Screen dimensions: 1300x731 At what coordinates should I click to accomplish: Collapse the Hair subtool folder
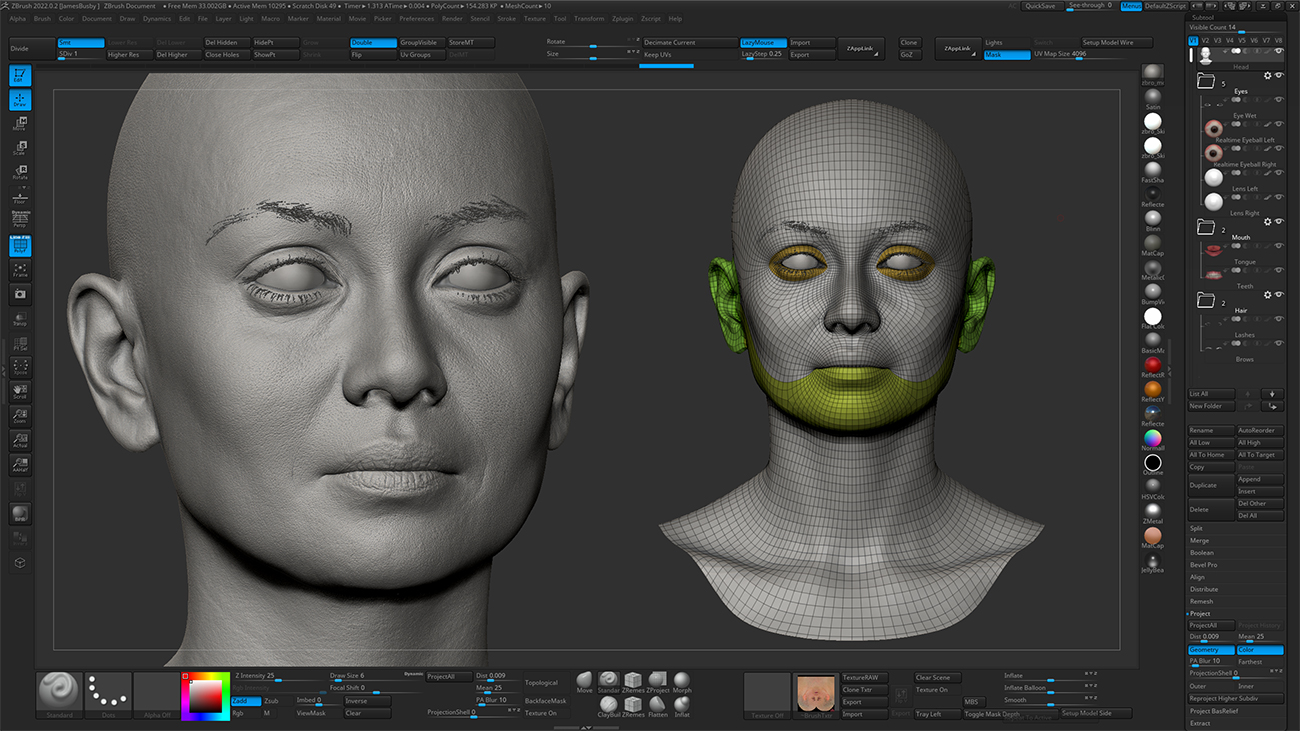[1205, 300]
